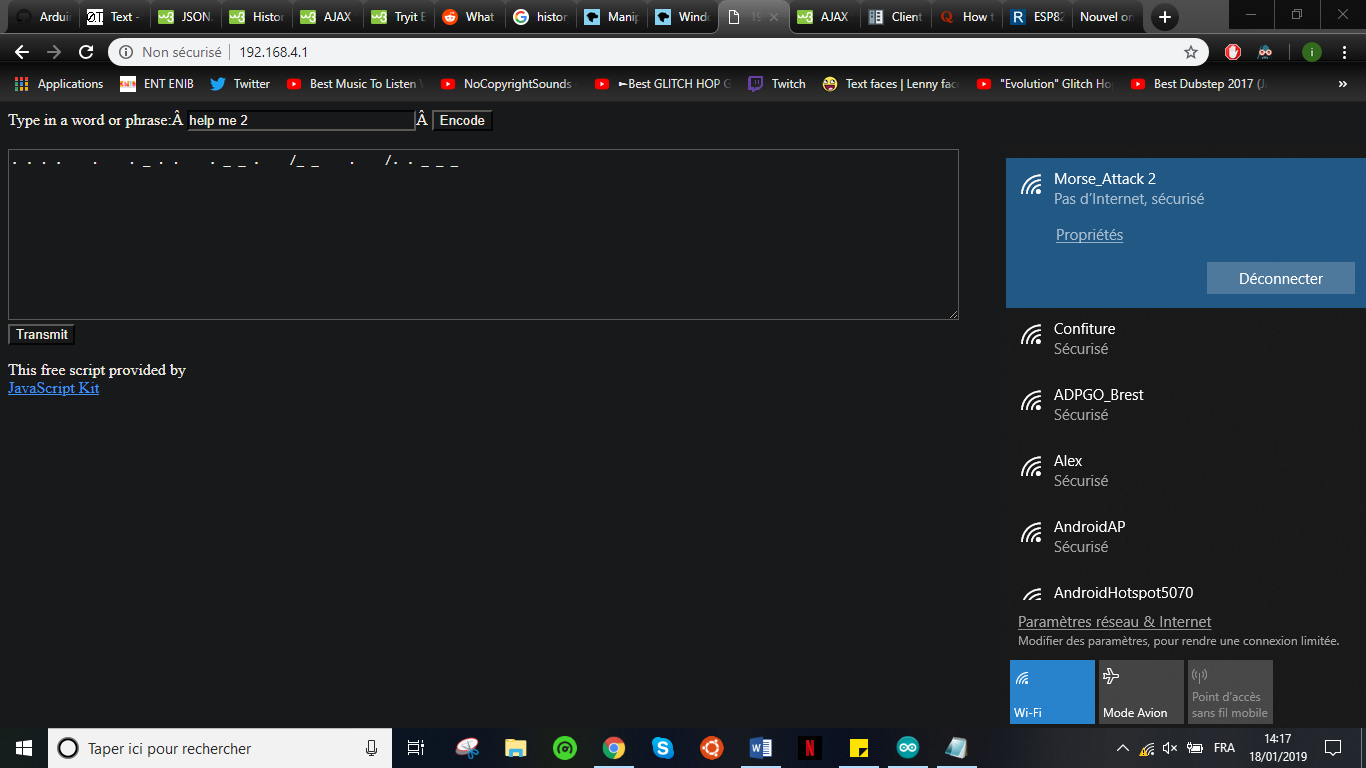1366x768 pixels.
Task: Toggle the Wi-Fi quick action tile
Action: [1052, 692]
